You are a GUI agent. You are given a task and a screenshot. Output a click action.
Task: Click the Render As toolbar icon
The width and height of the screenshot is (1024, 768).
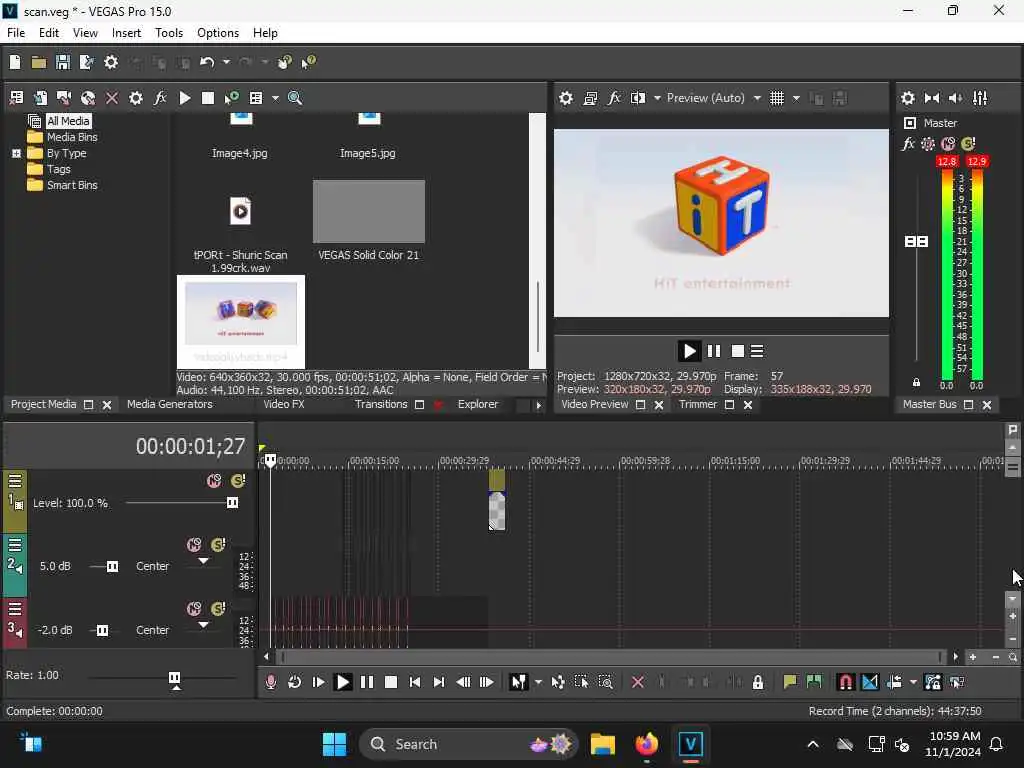point(86,62)
